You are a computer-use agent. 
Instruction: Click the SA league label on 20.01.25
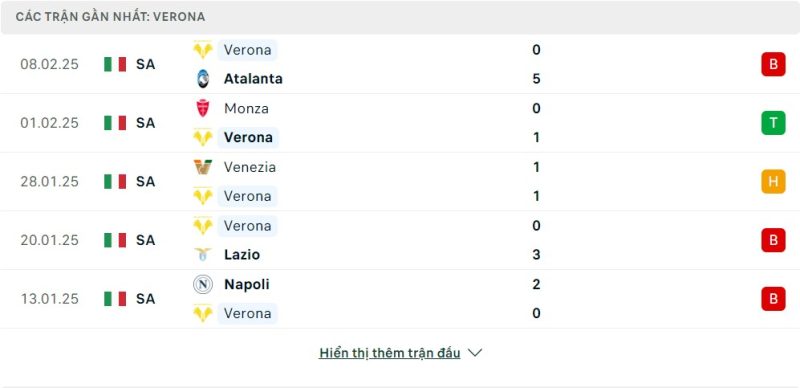[x=145, y=240]
